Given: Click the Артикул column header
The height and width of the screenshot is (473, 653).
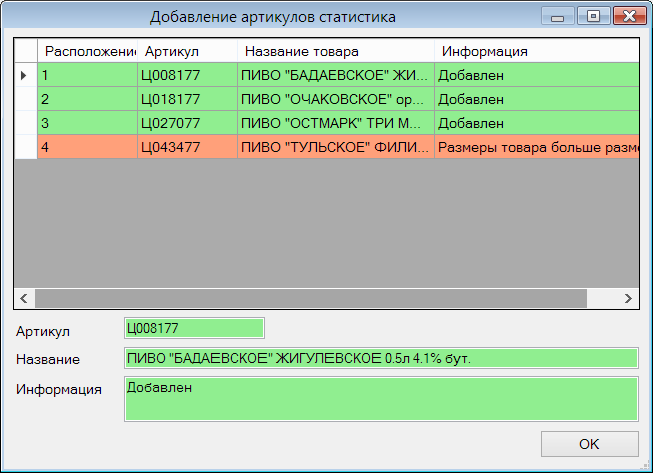Looking at the screenshot, I should click(187, 51).
